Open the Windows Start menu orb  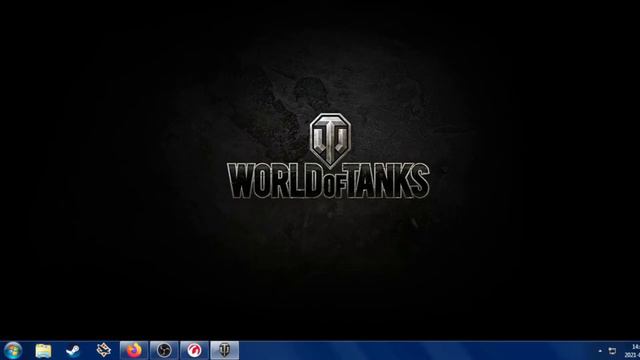tap(13, 351)
